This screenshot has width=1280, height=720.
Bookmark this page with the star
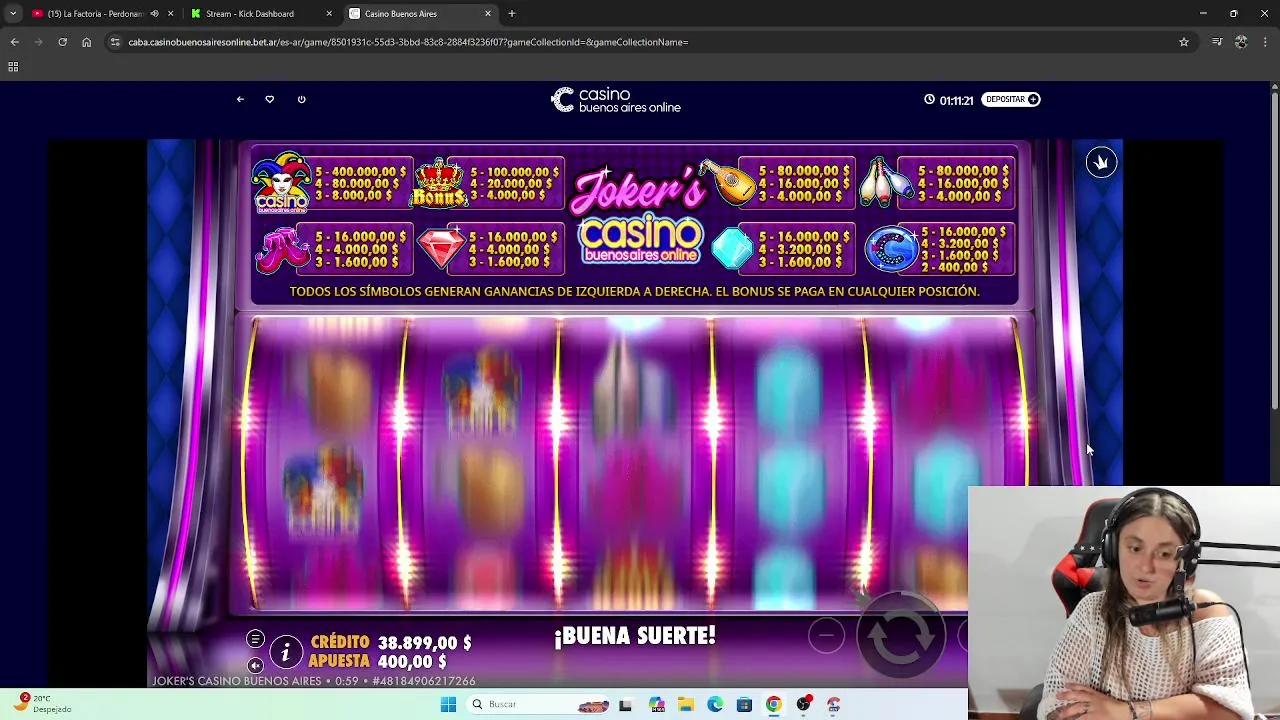click(1184, 42)
